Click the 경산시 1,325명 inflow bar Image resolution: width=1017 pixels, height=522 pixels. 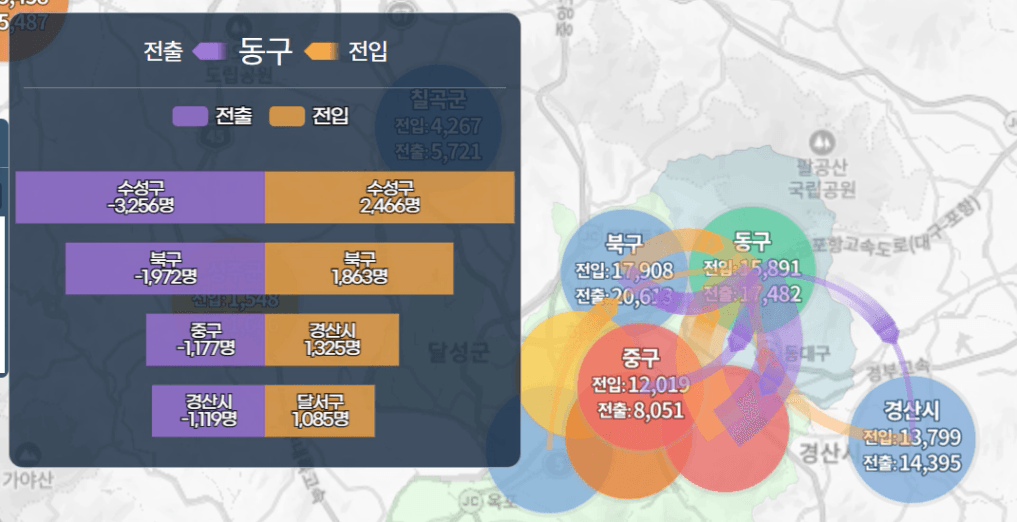[331, 340]
